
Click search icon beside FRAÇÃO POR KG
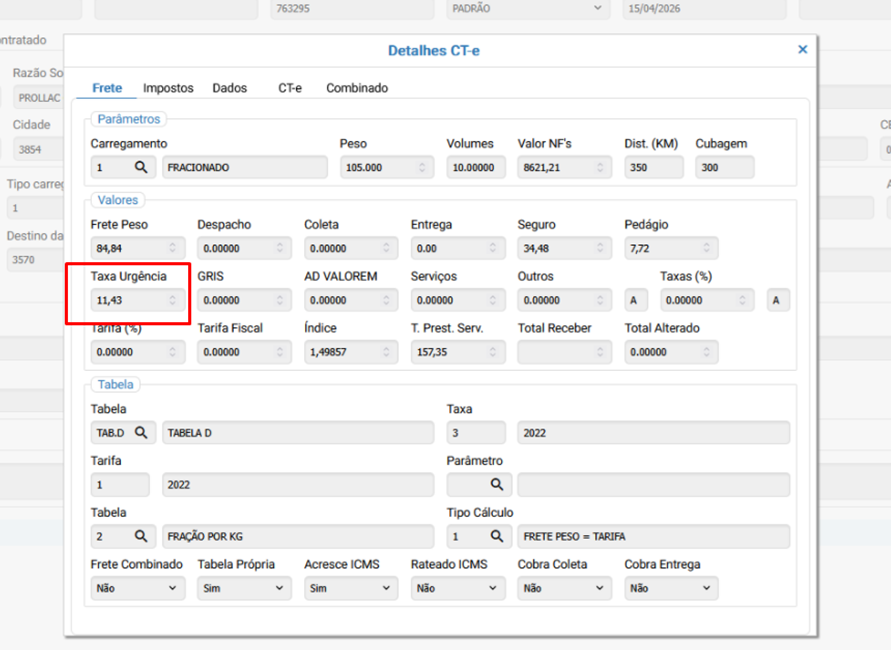(141, 537)
